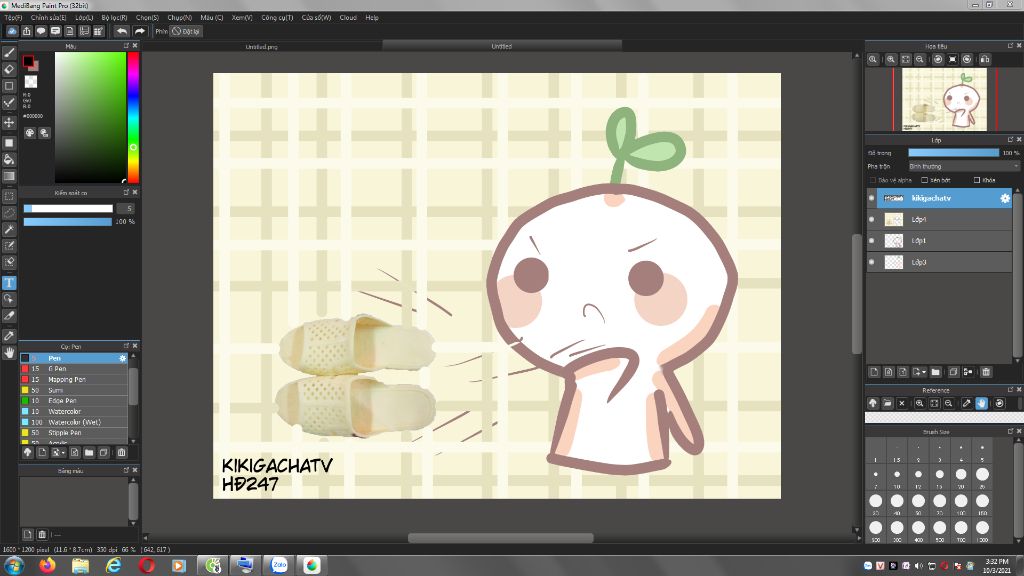Viewport: 1024px width, 576px height.
Task: Open gear settings for kikigachatv layer
Action: [x=1005, y=198]
